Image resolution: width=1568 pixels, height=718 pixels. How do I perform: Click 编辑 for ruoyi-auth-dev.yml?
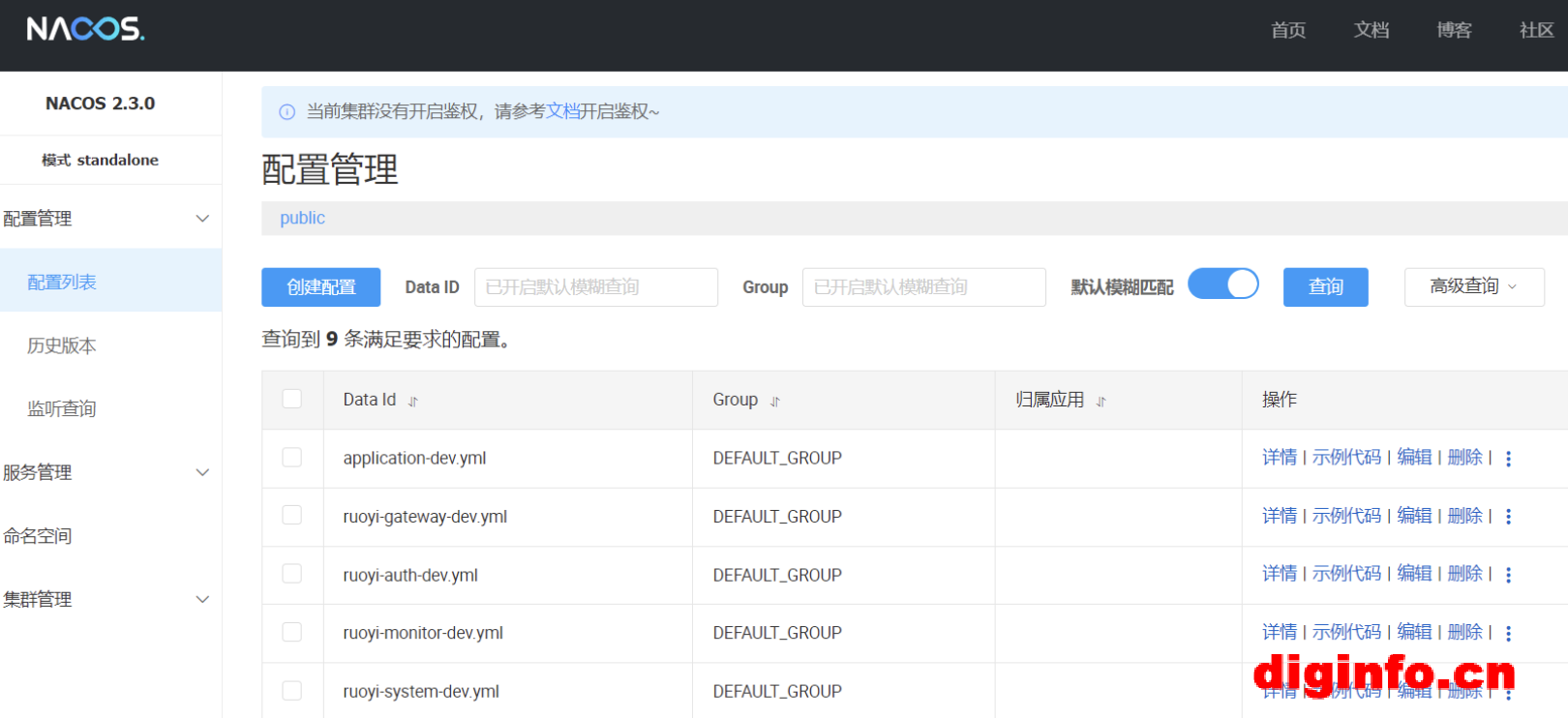point(1414,574)
